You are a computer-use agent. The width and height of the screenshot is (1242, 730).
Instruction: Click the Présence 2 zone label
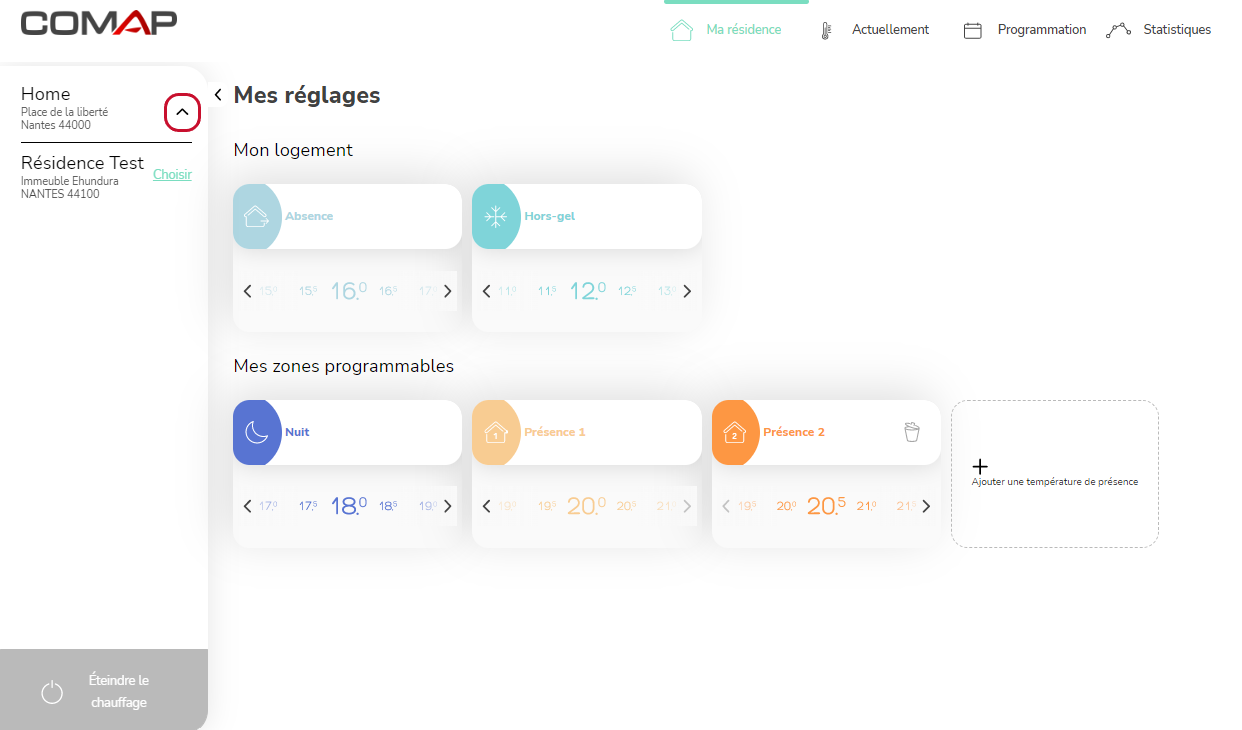pos(794,432)
